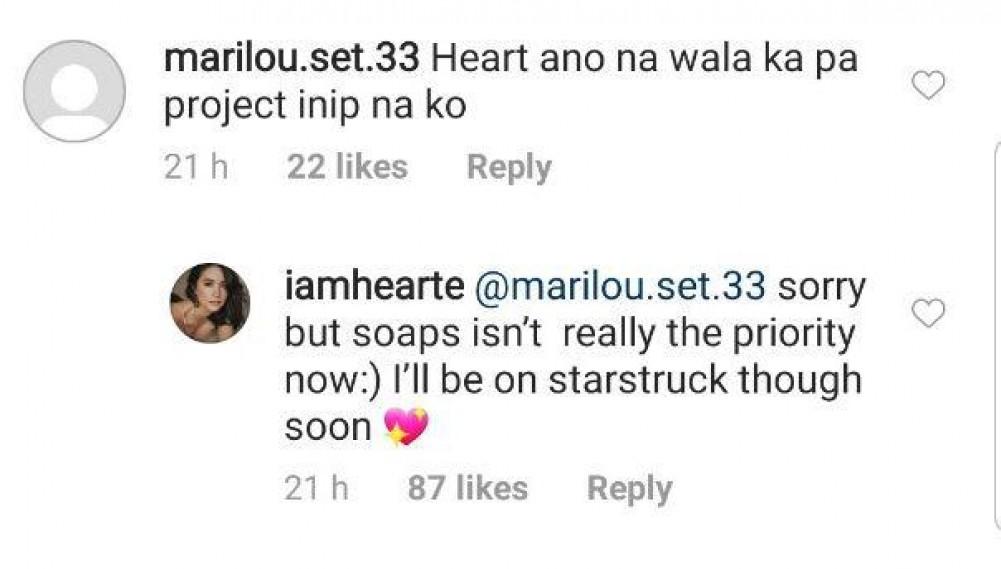Show who gave the 87 likes

click(x=467, y=489)
